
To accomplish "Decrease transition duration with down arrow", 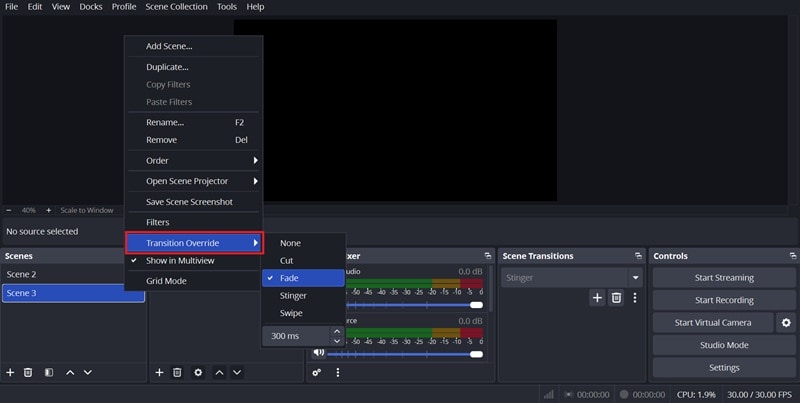I will click(x=337, y=341).
